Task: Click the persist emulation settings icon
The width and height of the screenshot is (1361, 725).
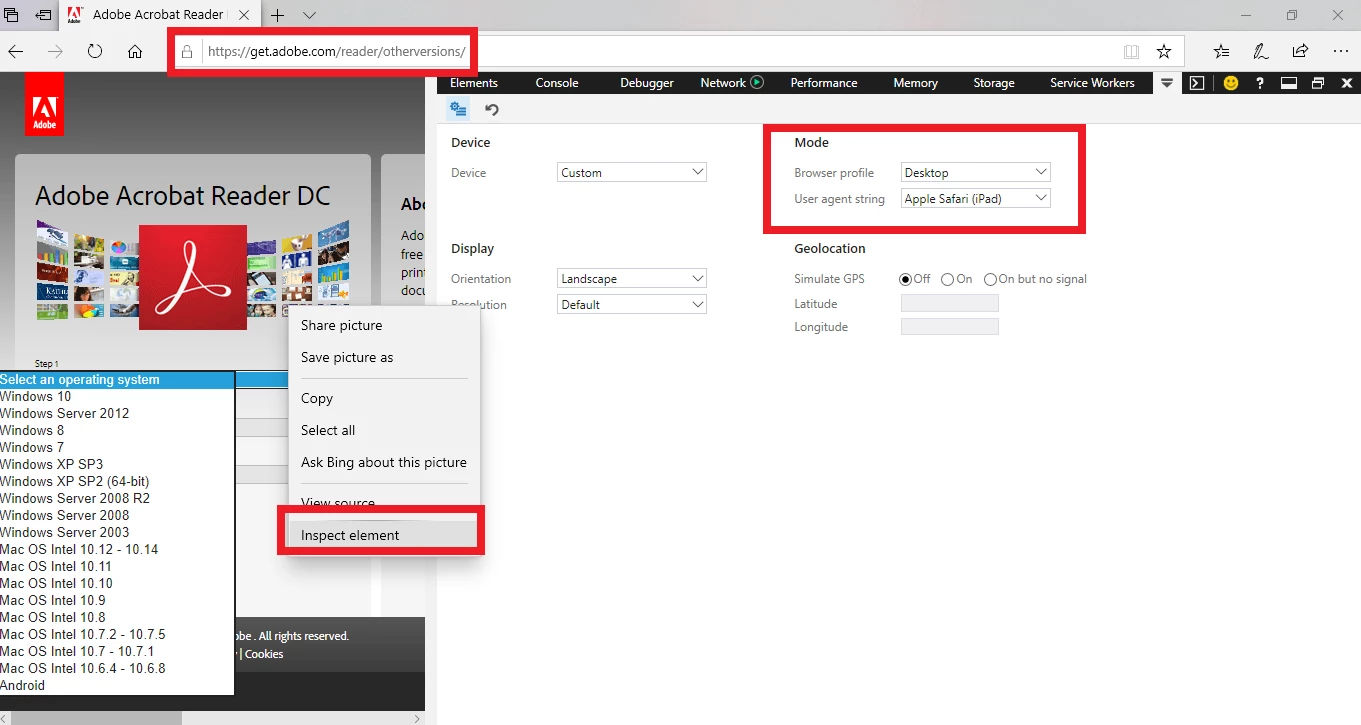Action: (x=458, y=109)
